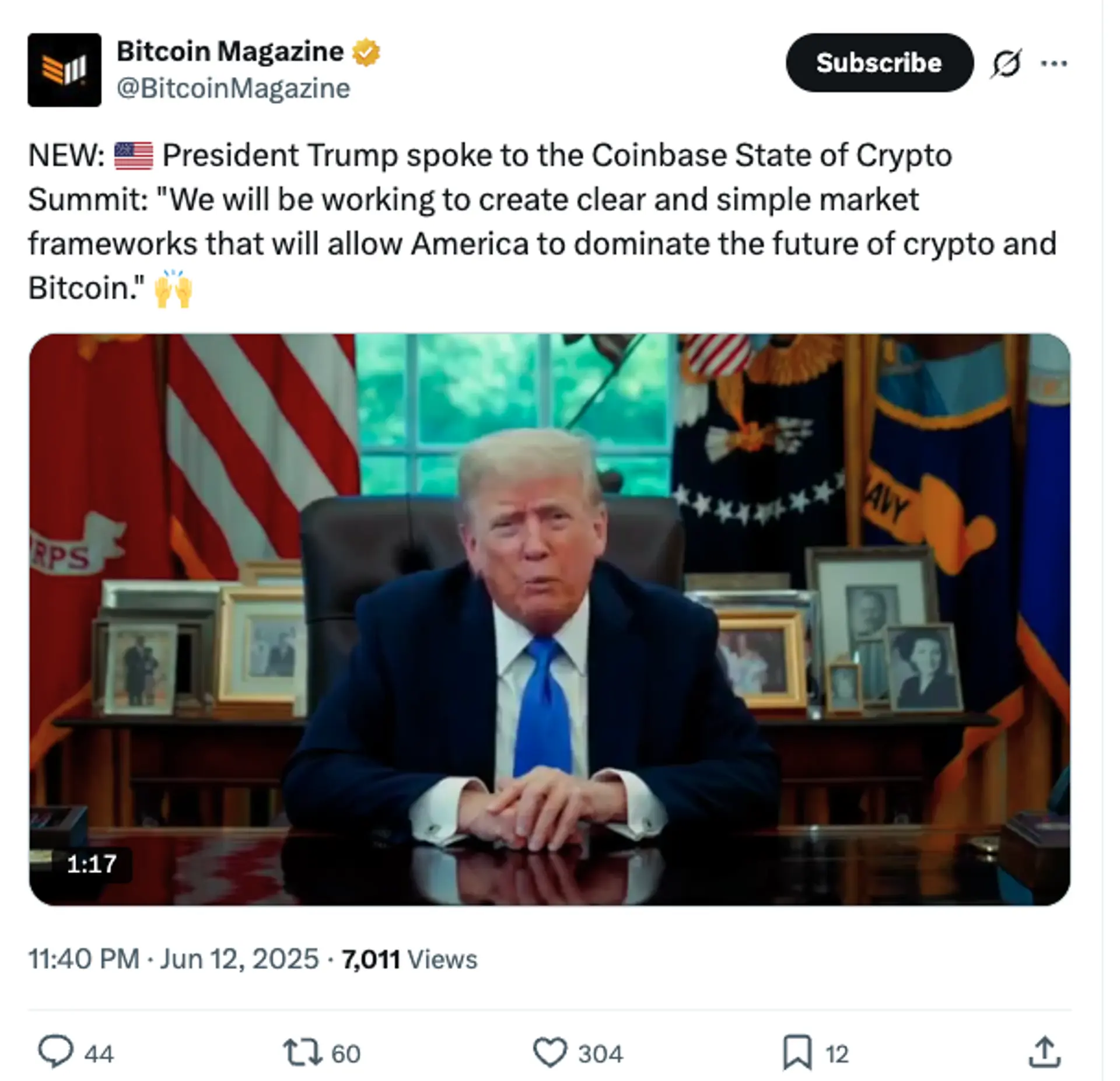The width and height of the screenshot is (1120, 1081).
Task: Toggle bookmark for this post
Action: click(797, 1052)
